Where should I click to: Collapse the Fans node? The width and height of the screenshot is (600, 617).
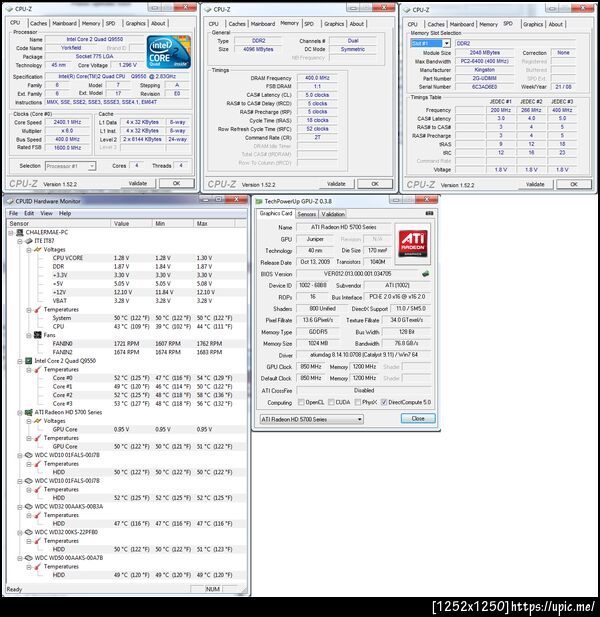pos(29,335)
